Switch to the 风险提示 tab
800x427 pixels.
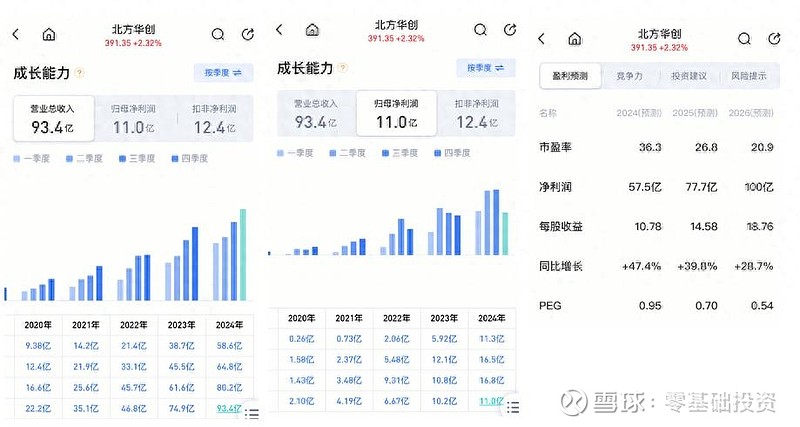click(x=748, y=76)
